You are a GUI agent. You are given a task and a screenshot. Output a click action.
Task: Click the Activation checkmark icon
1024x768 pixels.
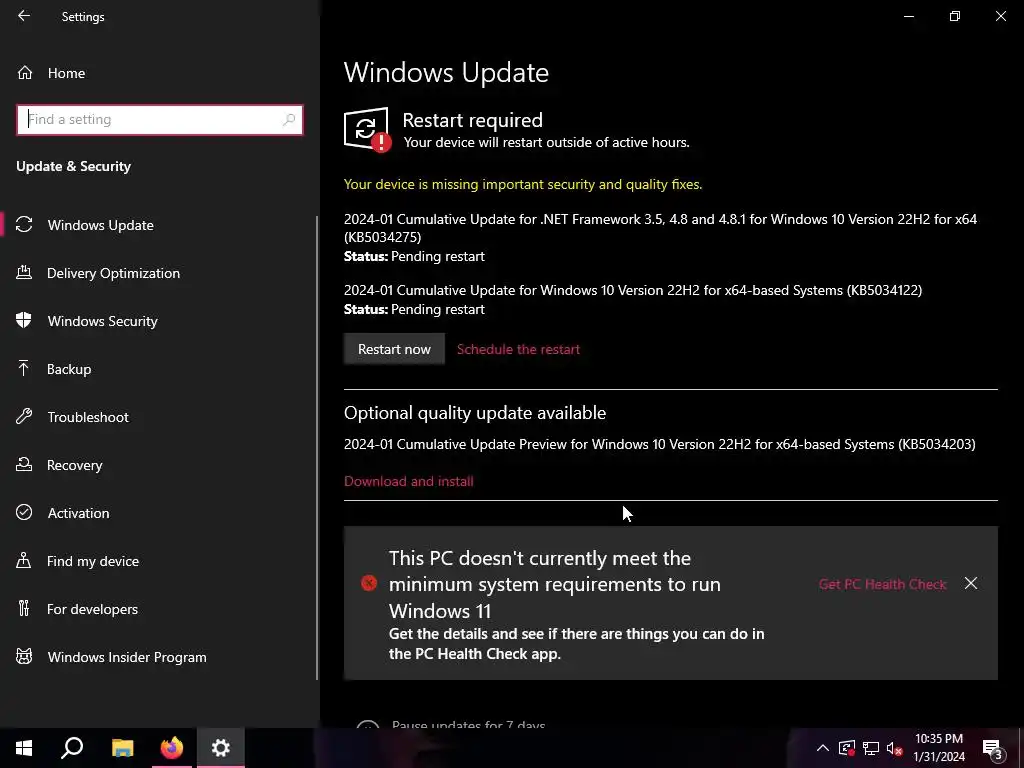pyautogui.click(x=24, y=512)
